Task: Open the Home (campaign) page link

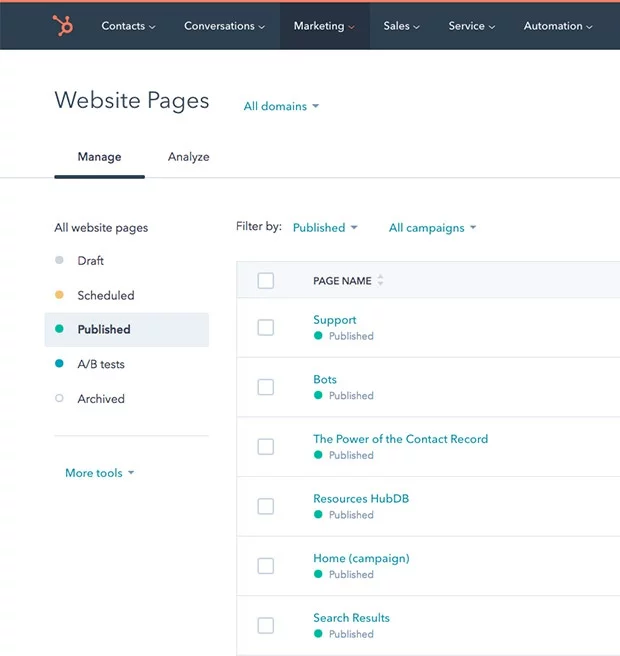Action: pos(361,559)
